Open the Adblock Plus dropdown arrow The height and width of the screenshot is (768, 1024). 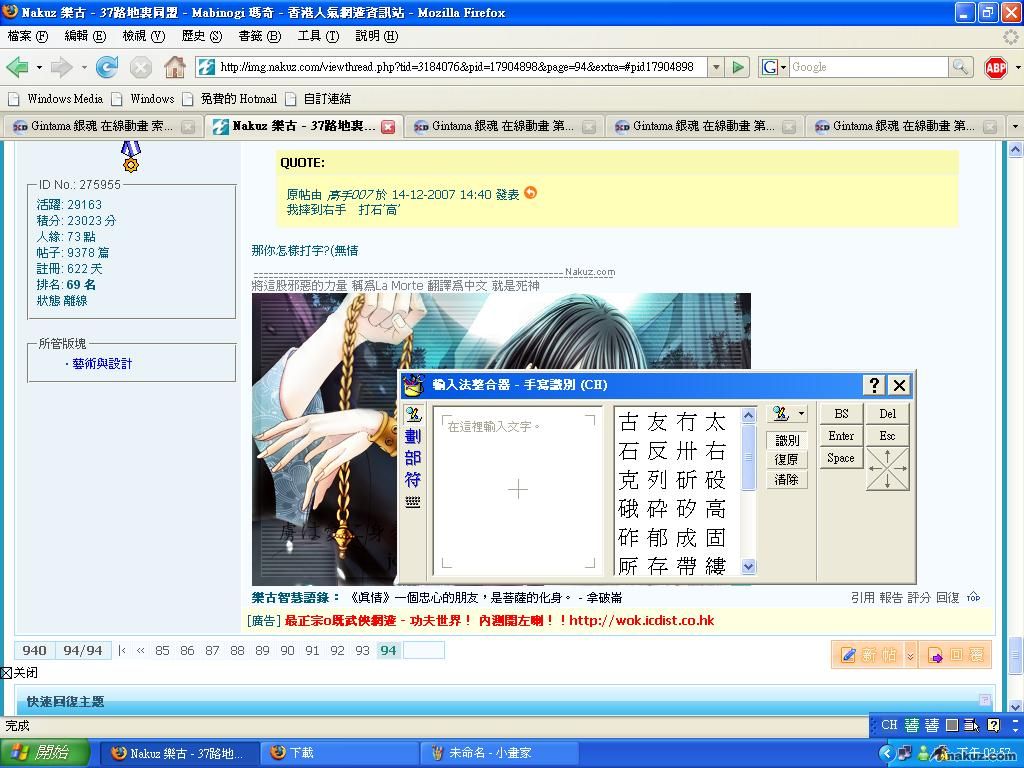tap(1017, 67)
